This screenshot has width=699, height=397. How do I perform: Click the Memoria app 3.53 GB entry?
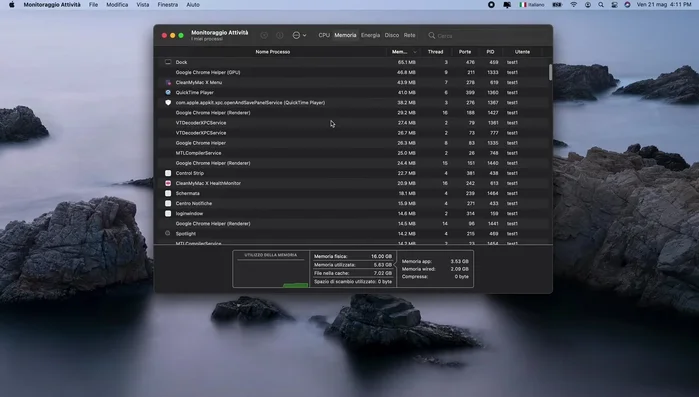point(435,262)
